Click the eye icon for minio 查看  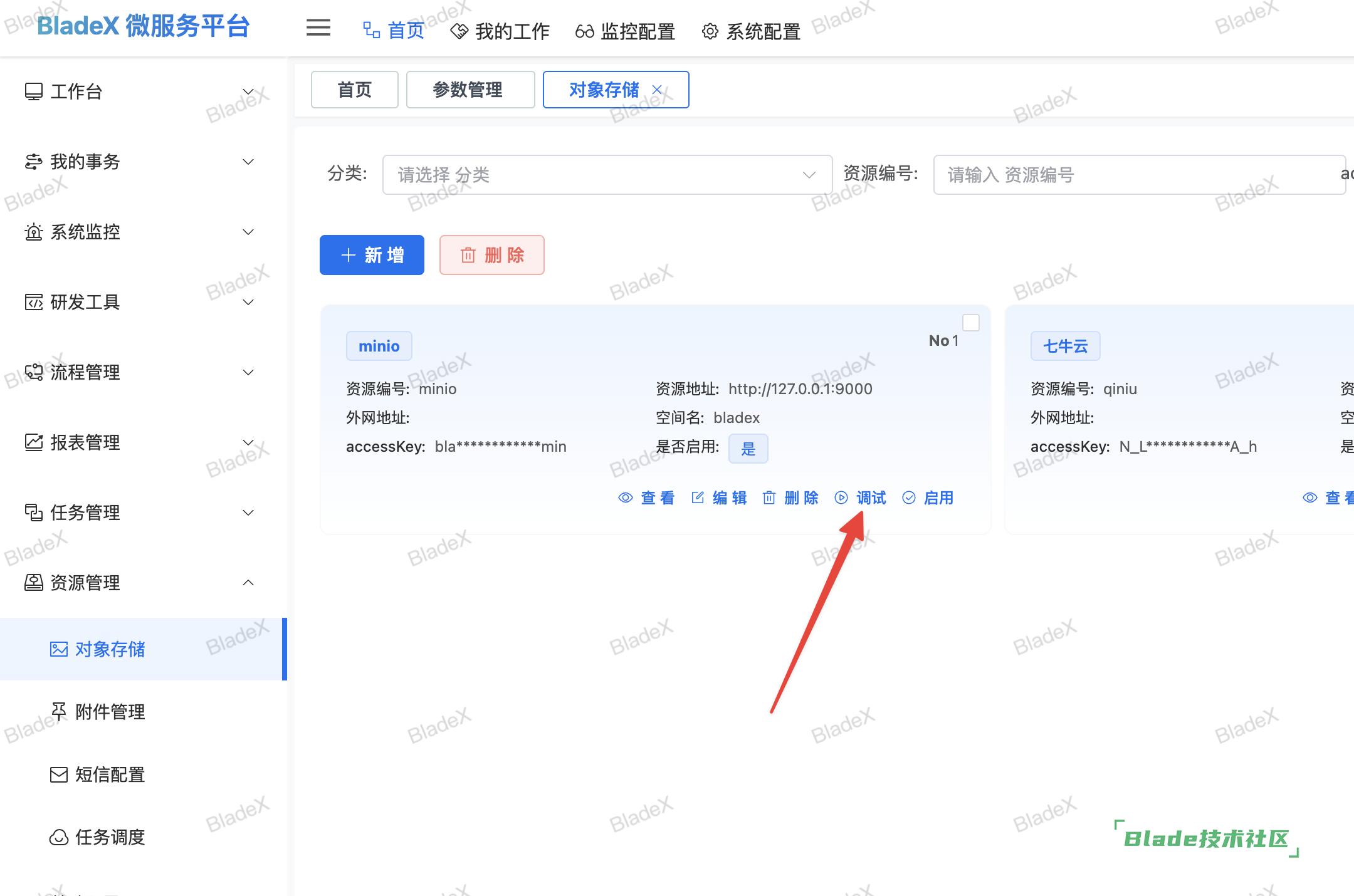[x=626, y=497]
